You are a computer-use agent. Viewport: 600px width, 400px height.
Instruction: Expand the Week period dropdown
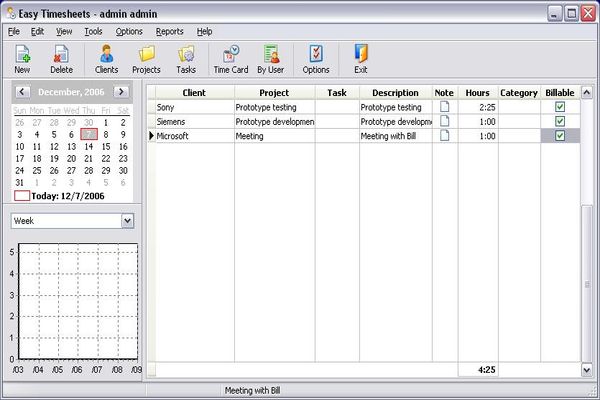pos(127,220)
